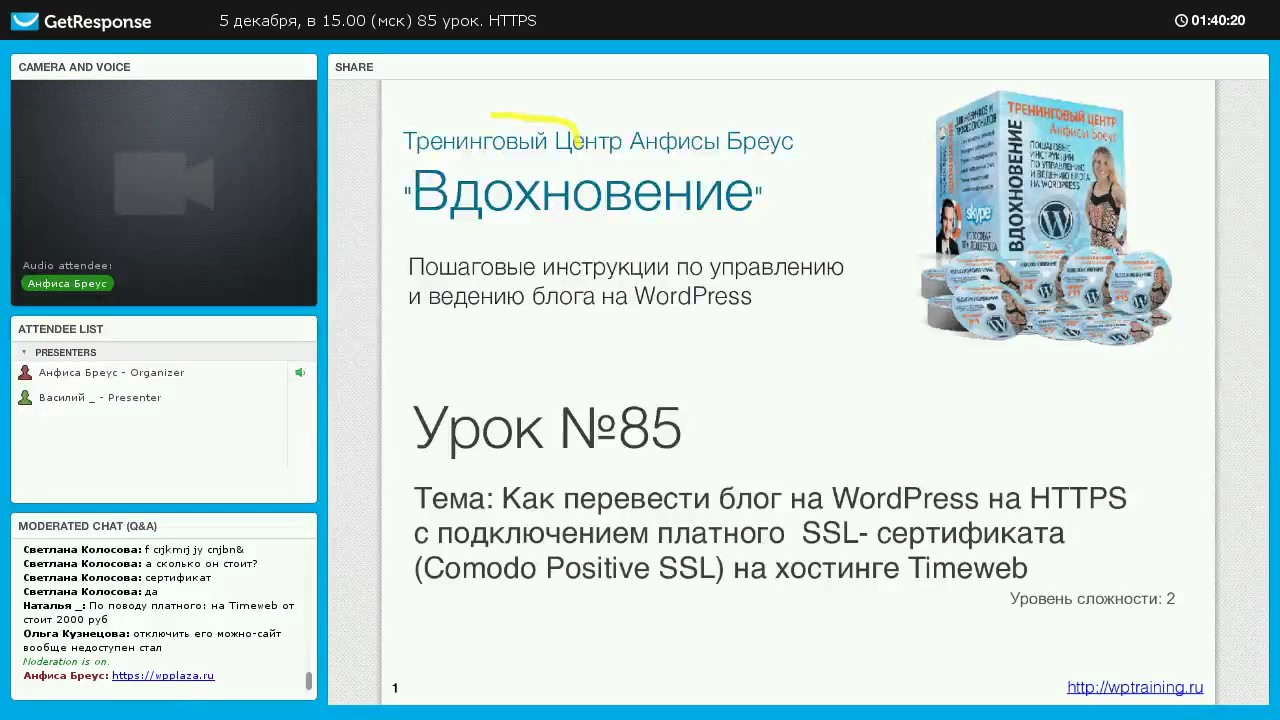The width and height of the screenshot is (1280, 720).
Task: Open the http://wptraining.ru link on slide
Action: (x=1135, y=687)
